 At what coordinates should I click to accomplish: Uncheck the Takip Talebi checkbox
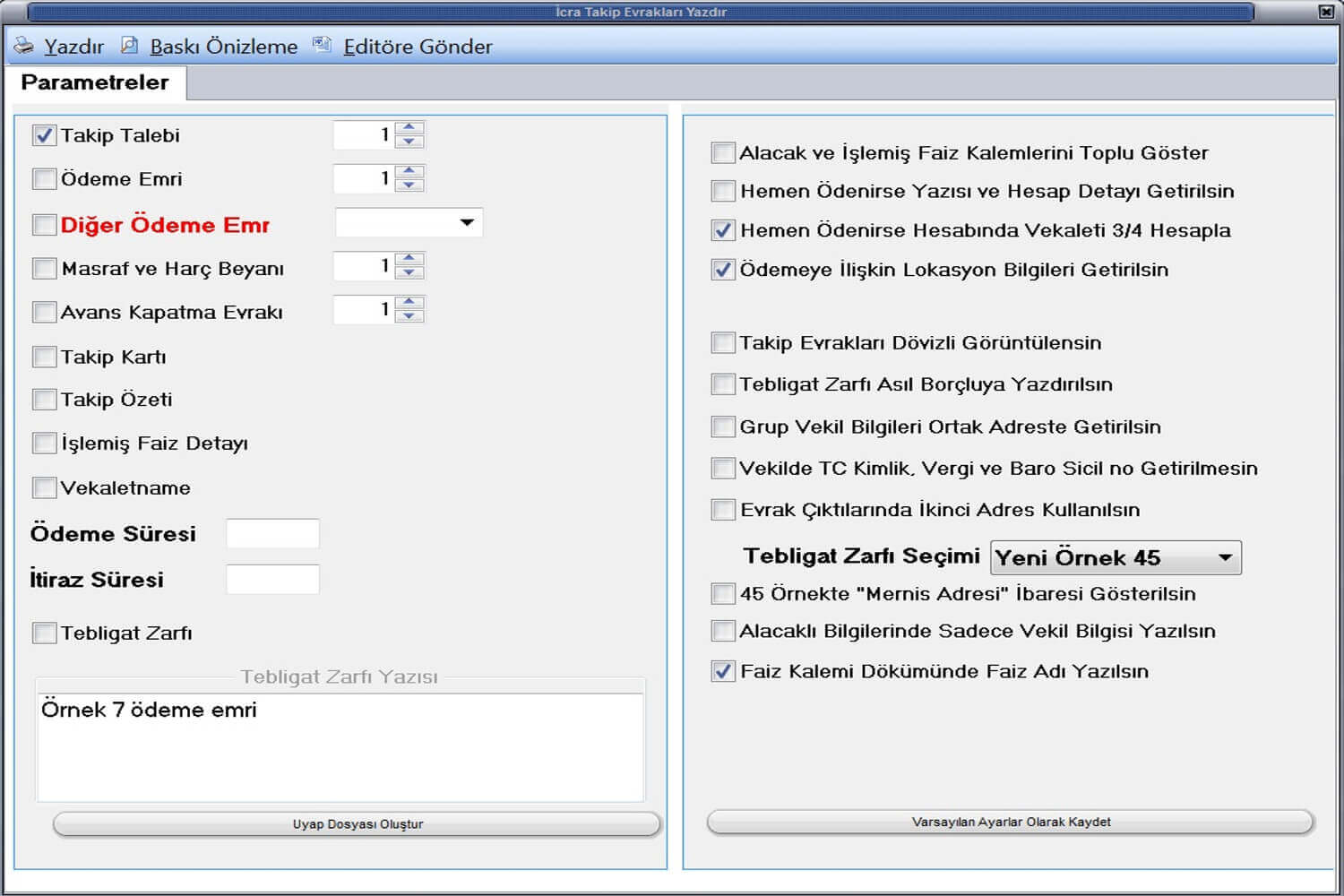[44, 135]
